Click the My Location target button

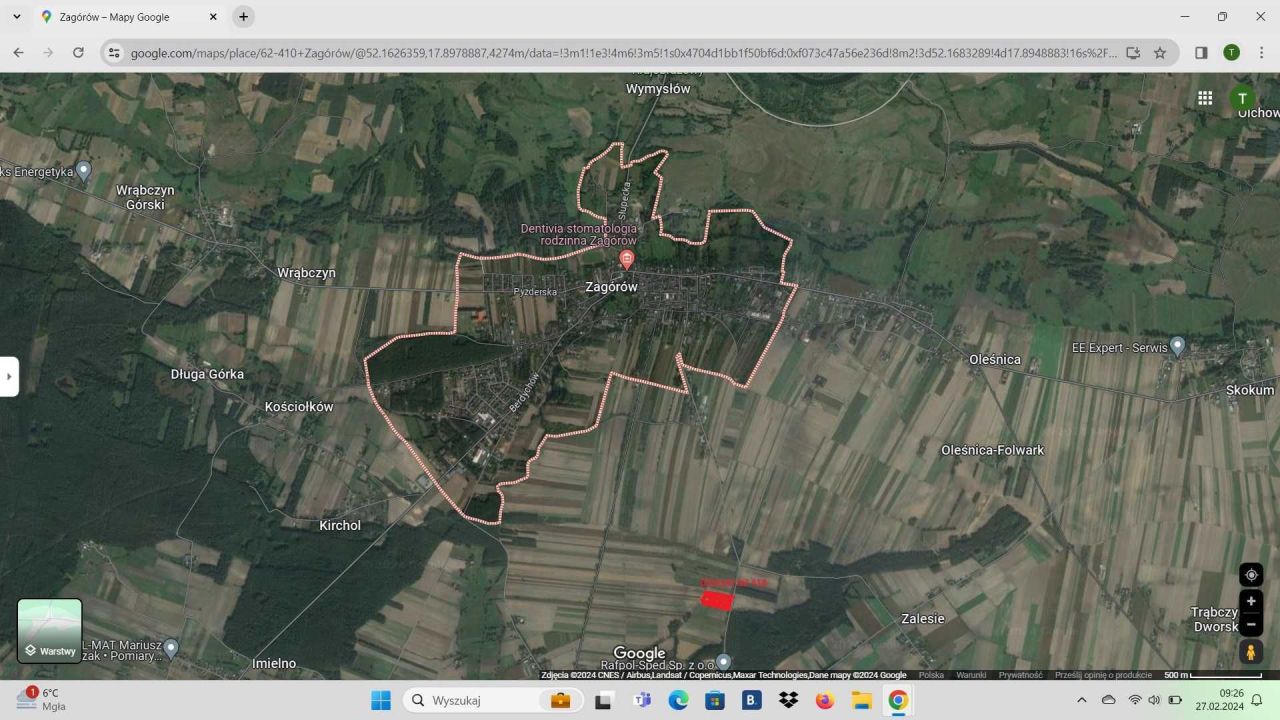point(1251,575)
